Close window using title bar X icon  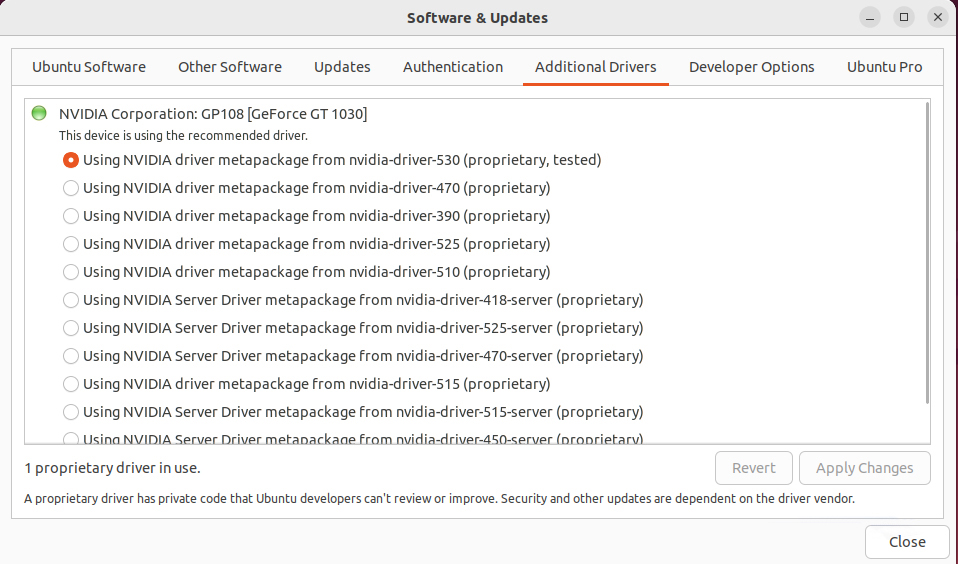pyautogui.click(x=937, y=17)
